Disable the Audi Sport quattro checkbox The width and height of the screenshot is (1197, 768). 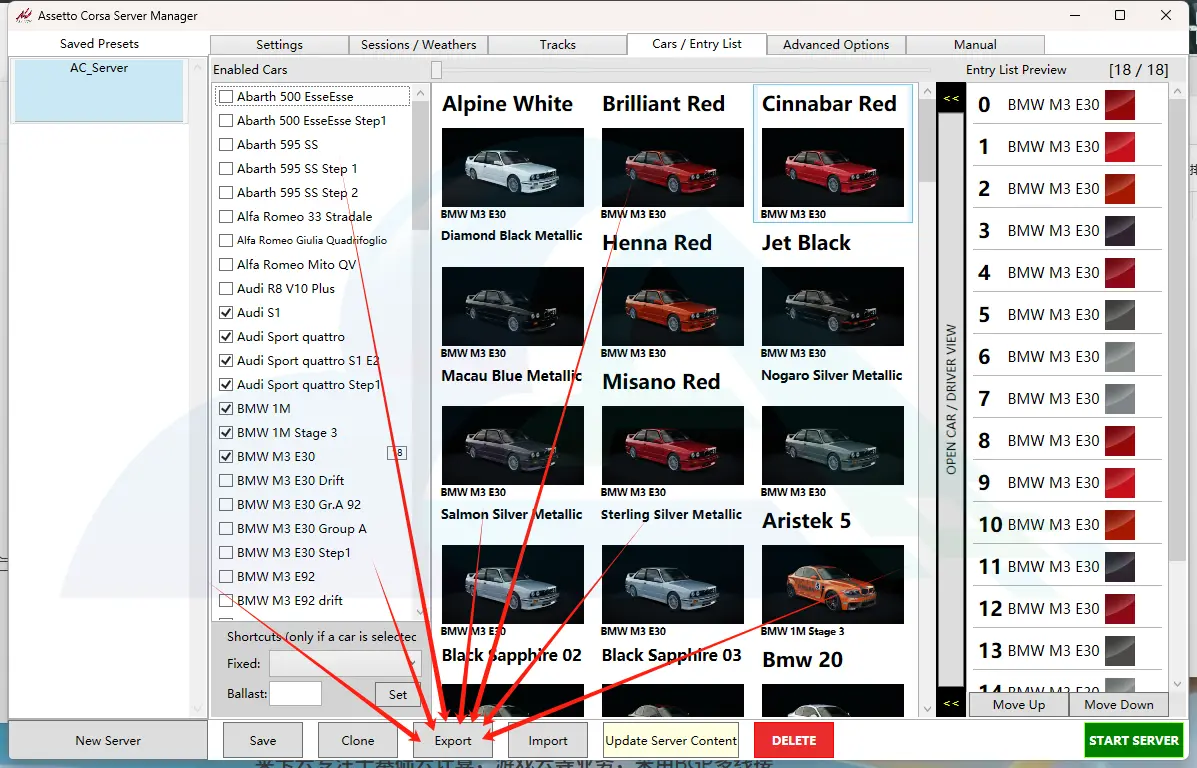coord(226,337)
